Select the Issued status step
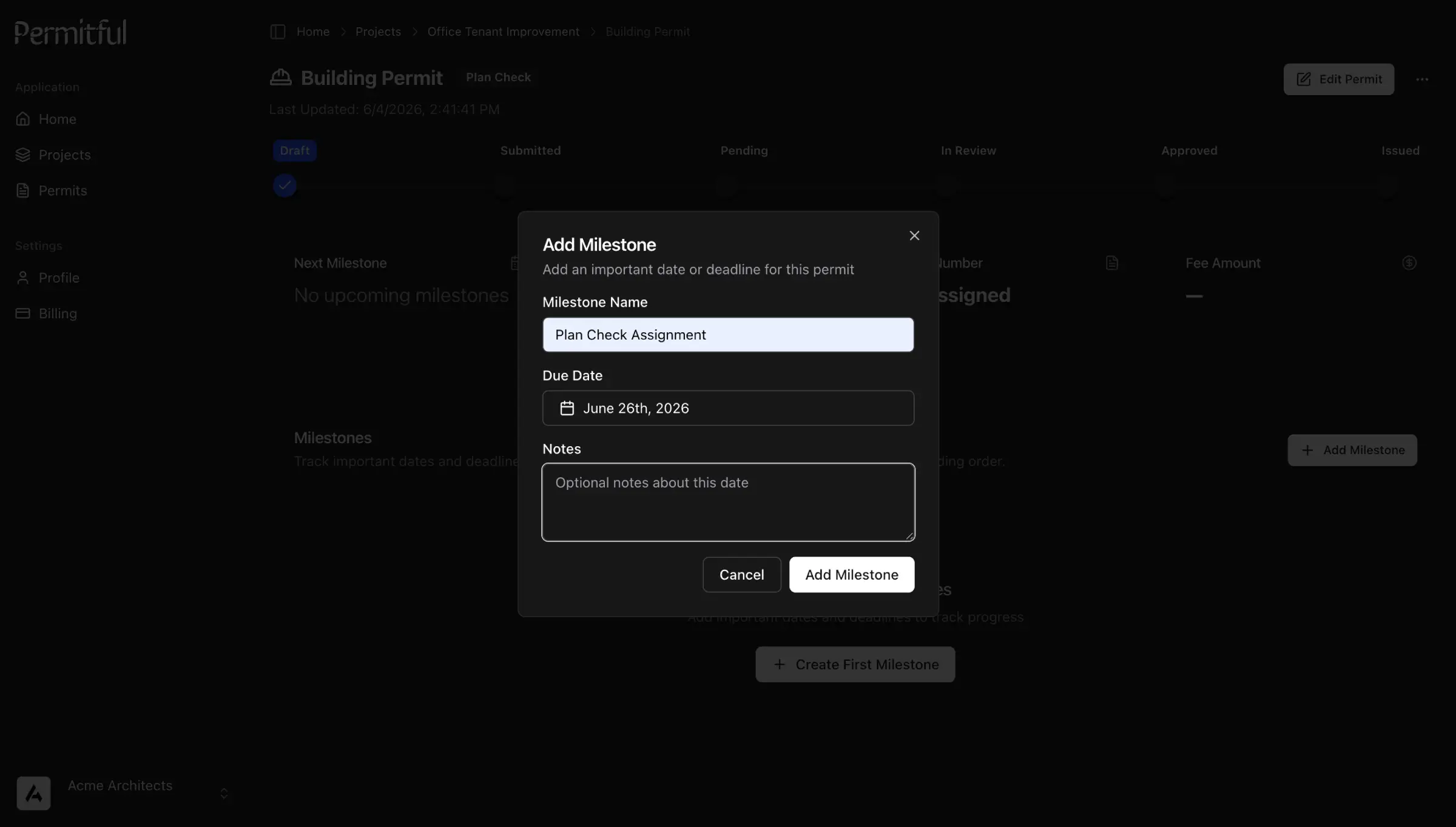 coord(1400,150)
